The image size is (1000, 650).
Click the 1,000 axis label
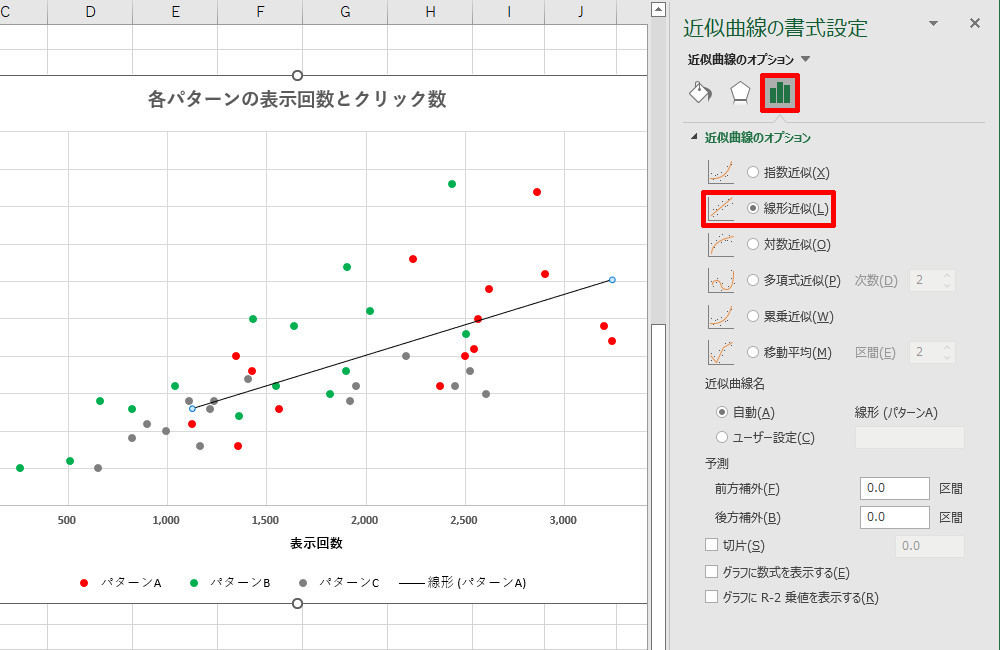point(166,520)
